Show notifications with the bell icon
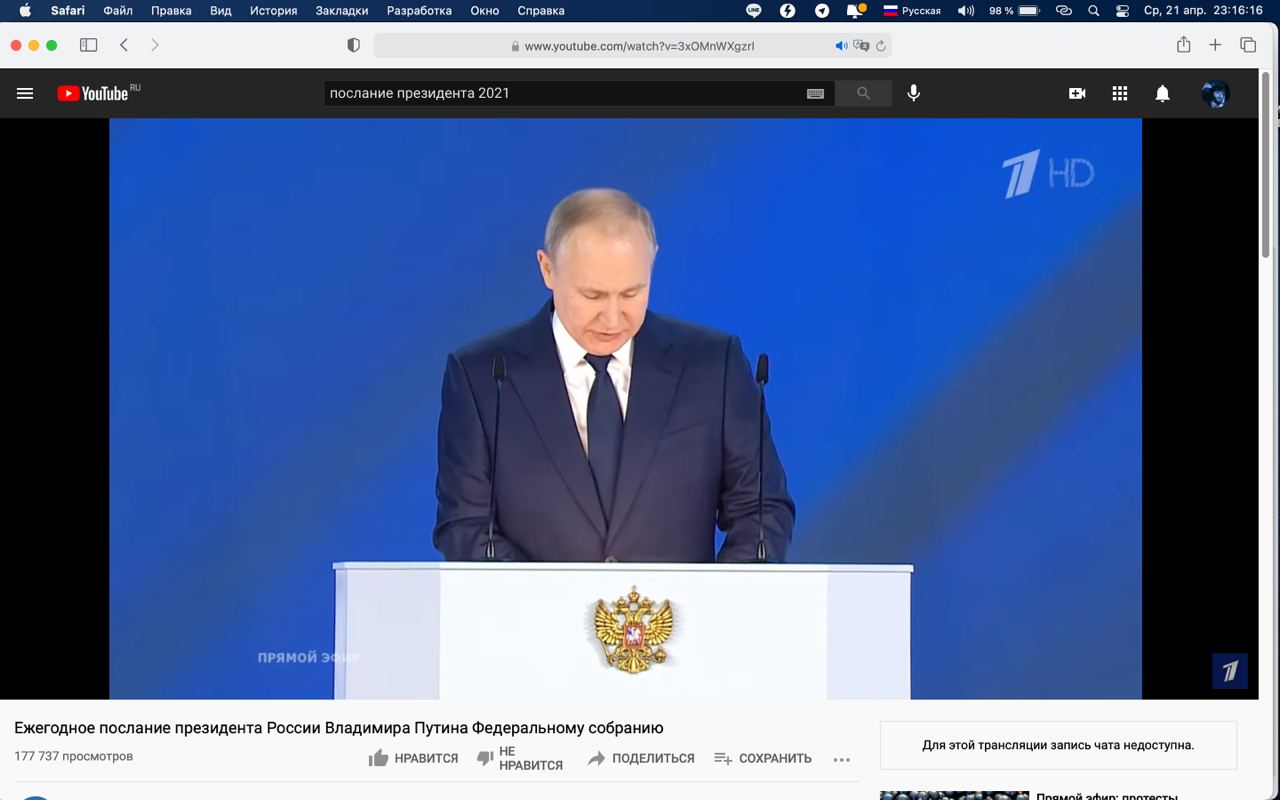1280x800 pixels. click(x=1162, y=93)
